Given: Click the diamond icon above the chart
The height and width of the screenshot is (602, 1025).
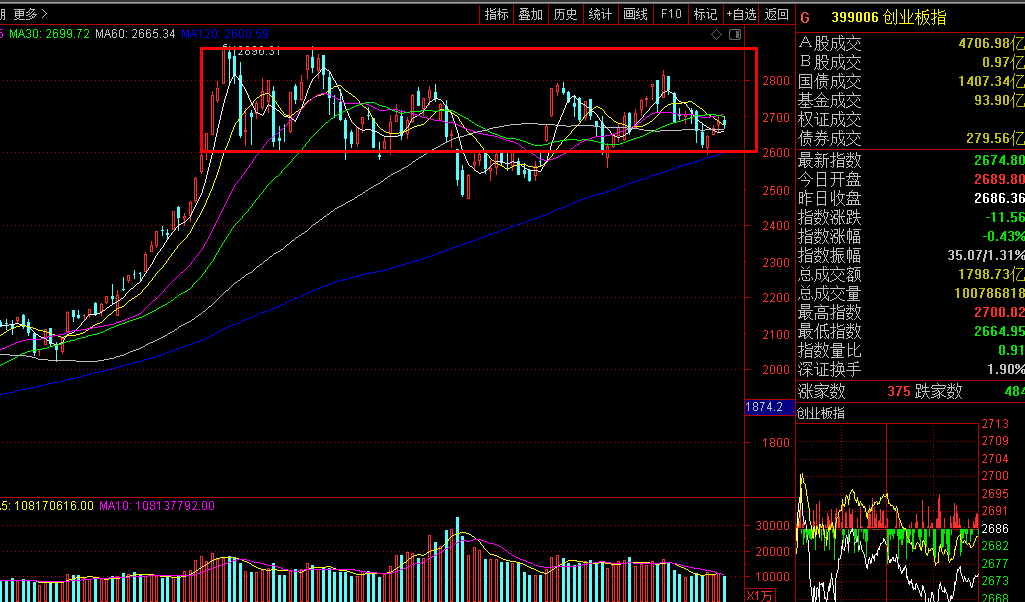Looking at the screenshot, I should 716,35.
